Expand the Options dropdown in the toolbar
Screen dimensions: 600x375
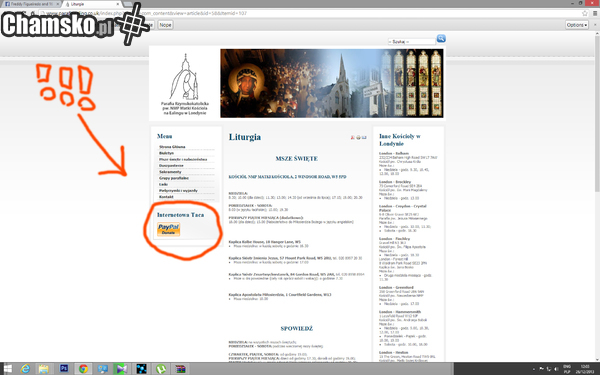[x=577, y=25]
